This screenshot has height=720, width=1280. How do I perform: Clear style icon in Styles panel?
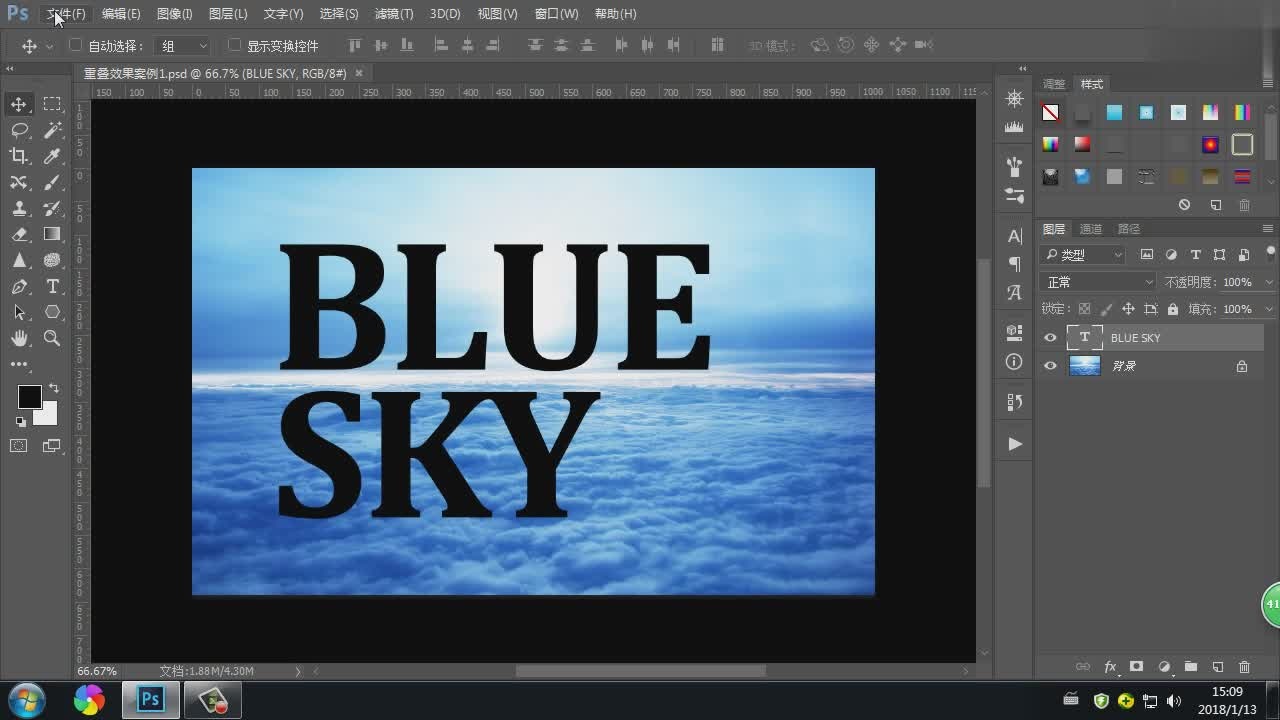(x=1185, y=205)
